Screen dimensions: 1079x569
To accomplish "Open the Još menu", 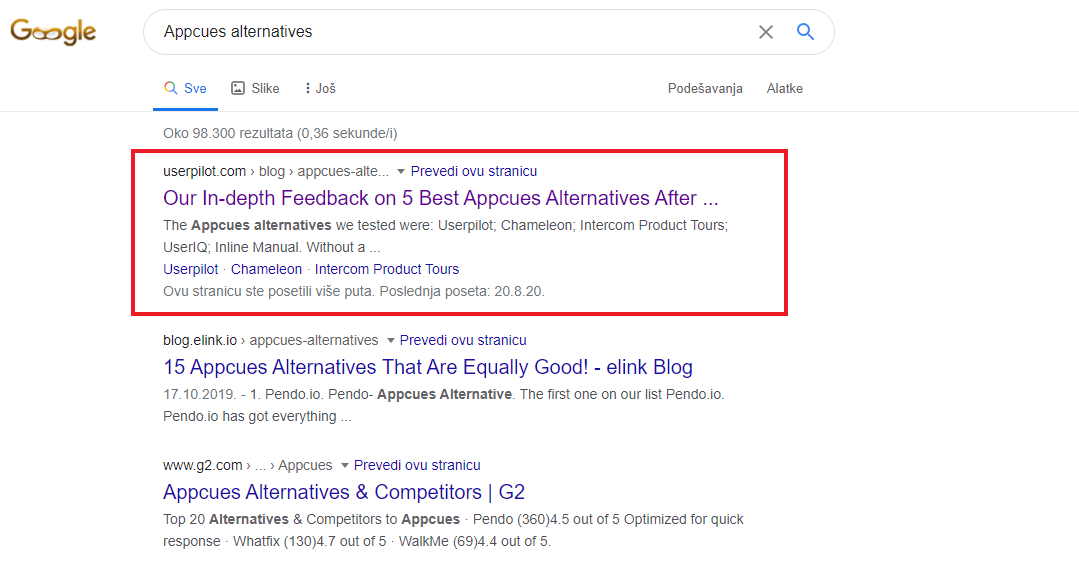I will click(320, 88).
